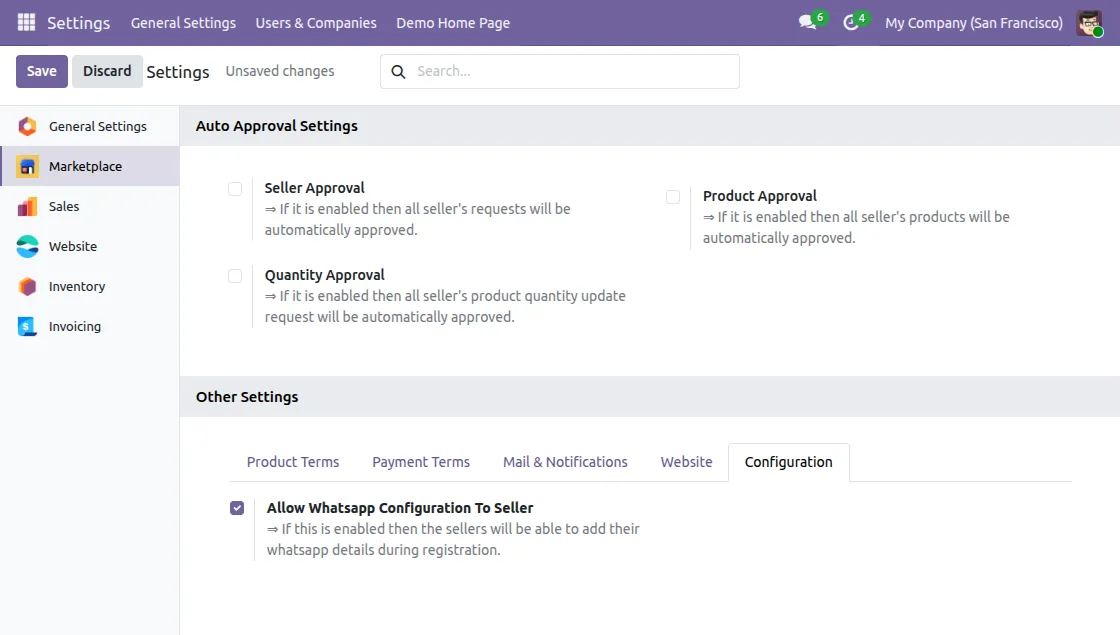Enable the Product Approval checkbox
Screen dimensions: 1120x635
[x=673, y=197]
